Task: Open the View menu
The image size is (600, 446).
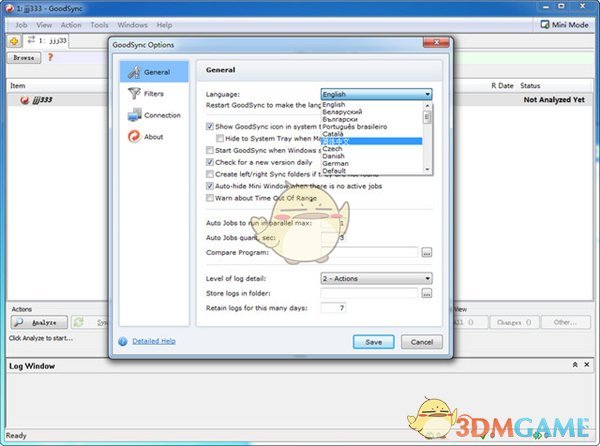Action: tap(44, 25)
